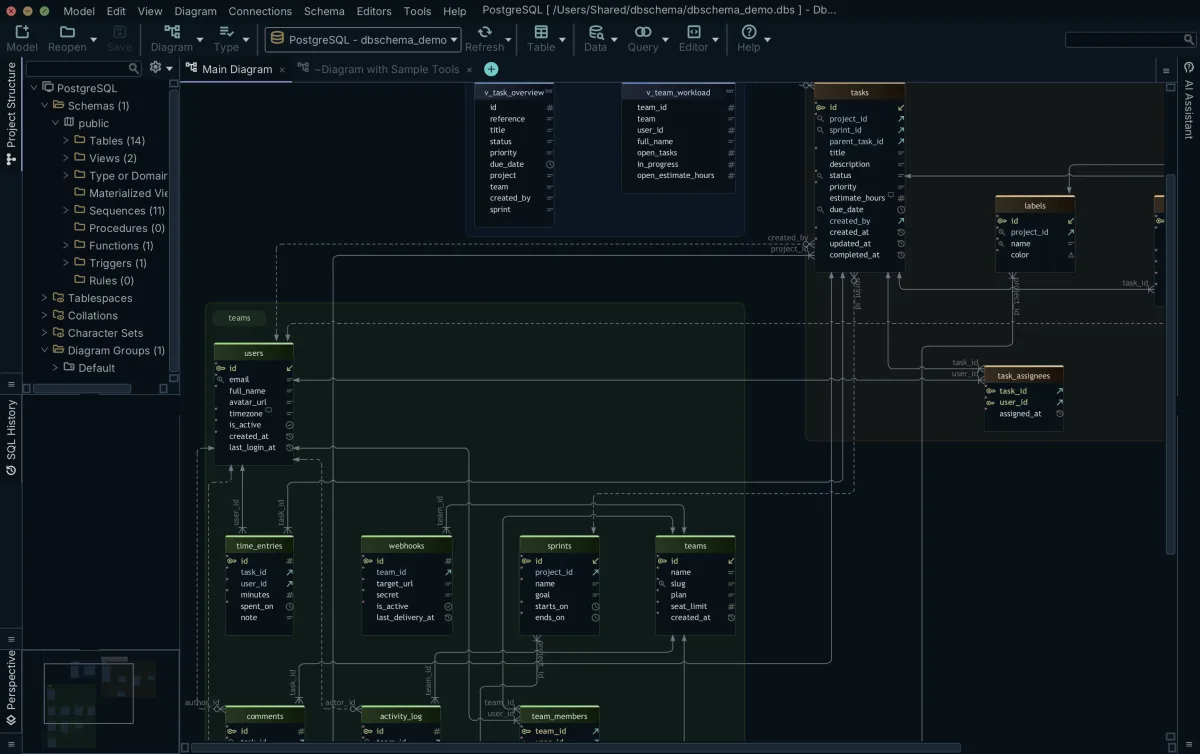Click the key icon of tasks id column

[x=820, y=107]
